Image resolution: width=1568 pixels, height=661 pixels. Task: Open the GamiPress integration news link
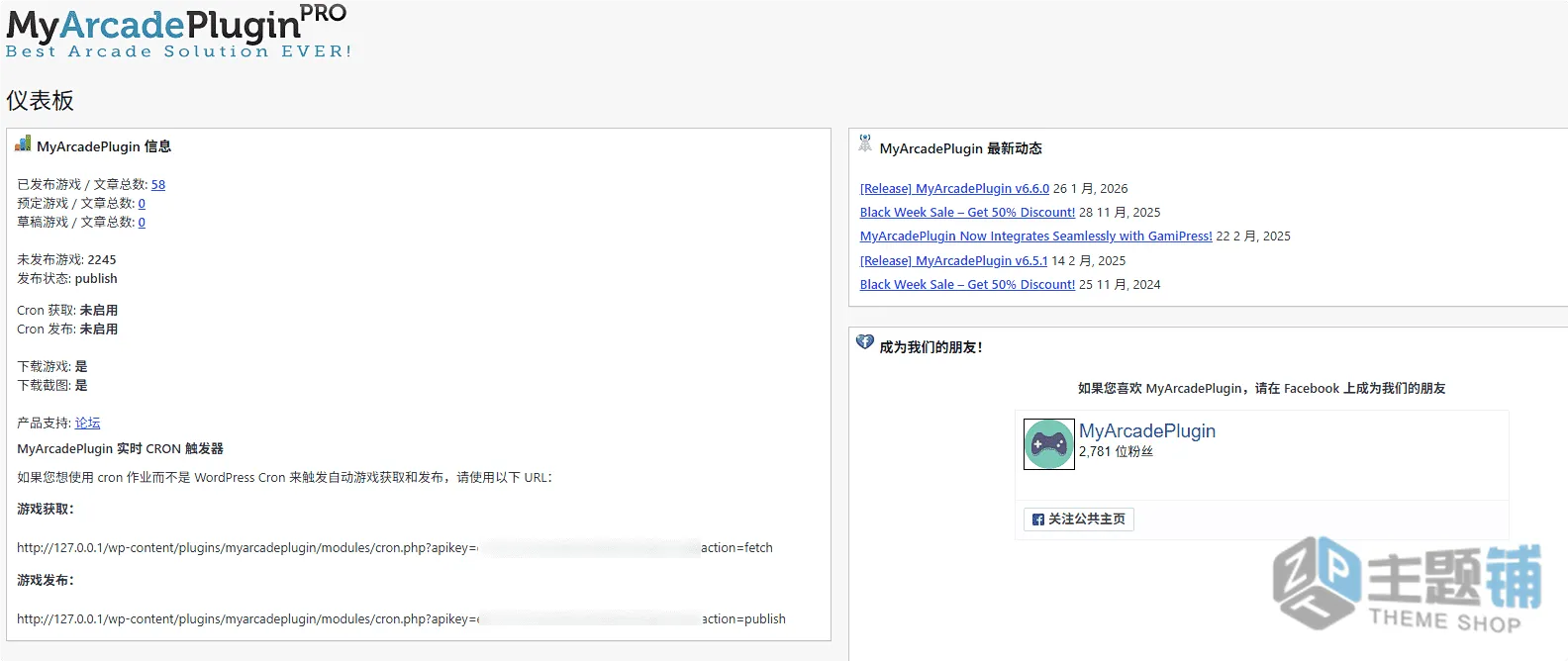(x=1035, y=236)
